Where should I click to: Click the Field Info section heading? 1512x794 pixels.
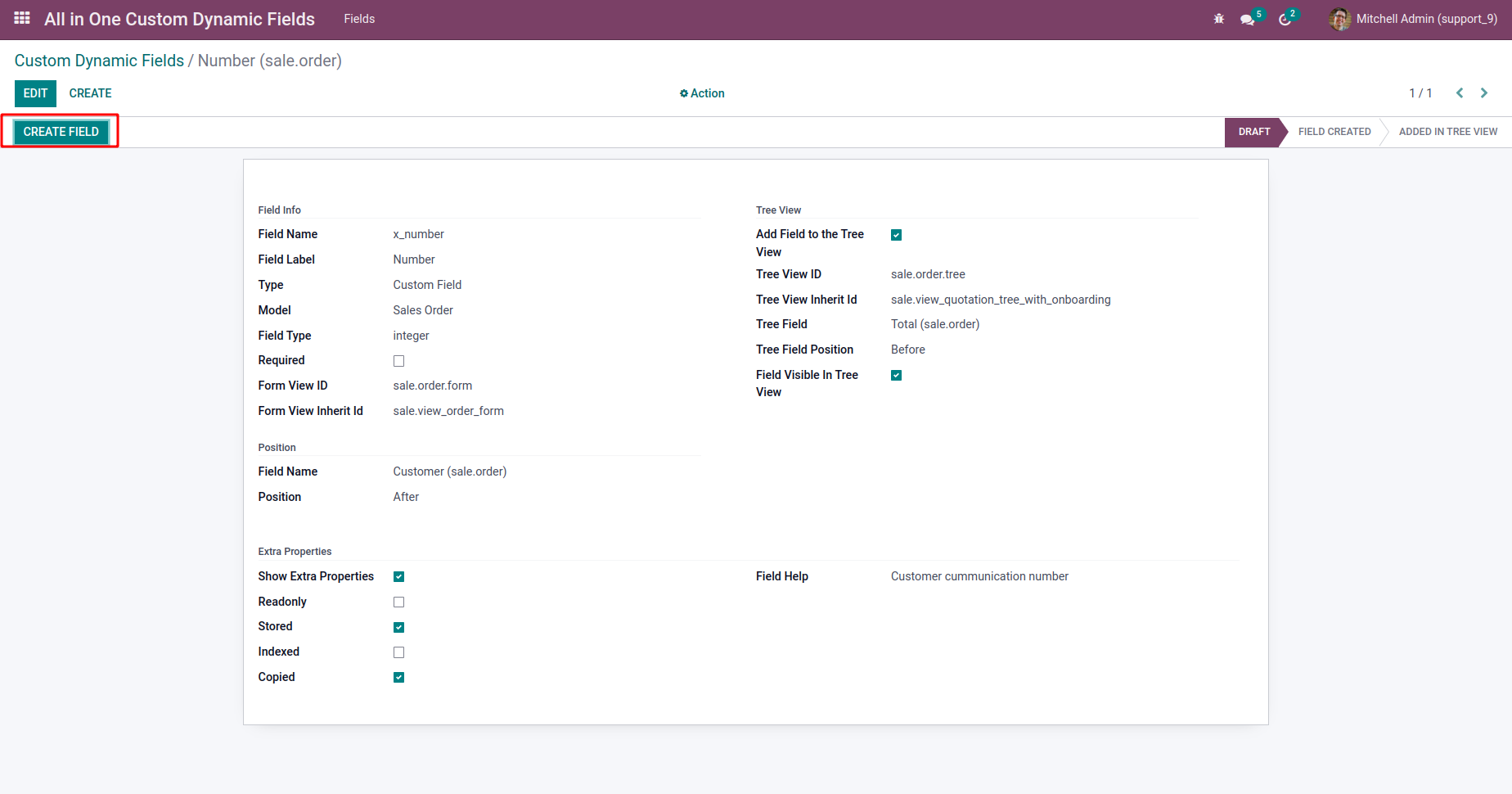tap(280, 210)
